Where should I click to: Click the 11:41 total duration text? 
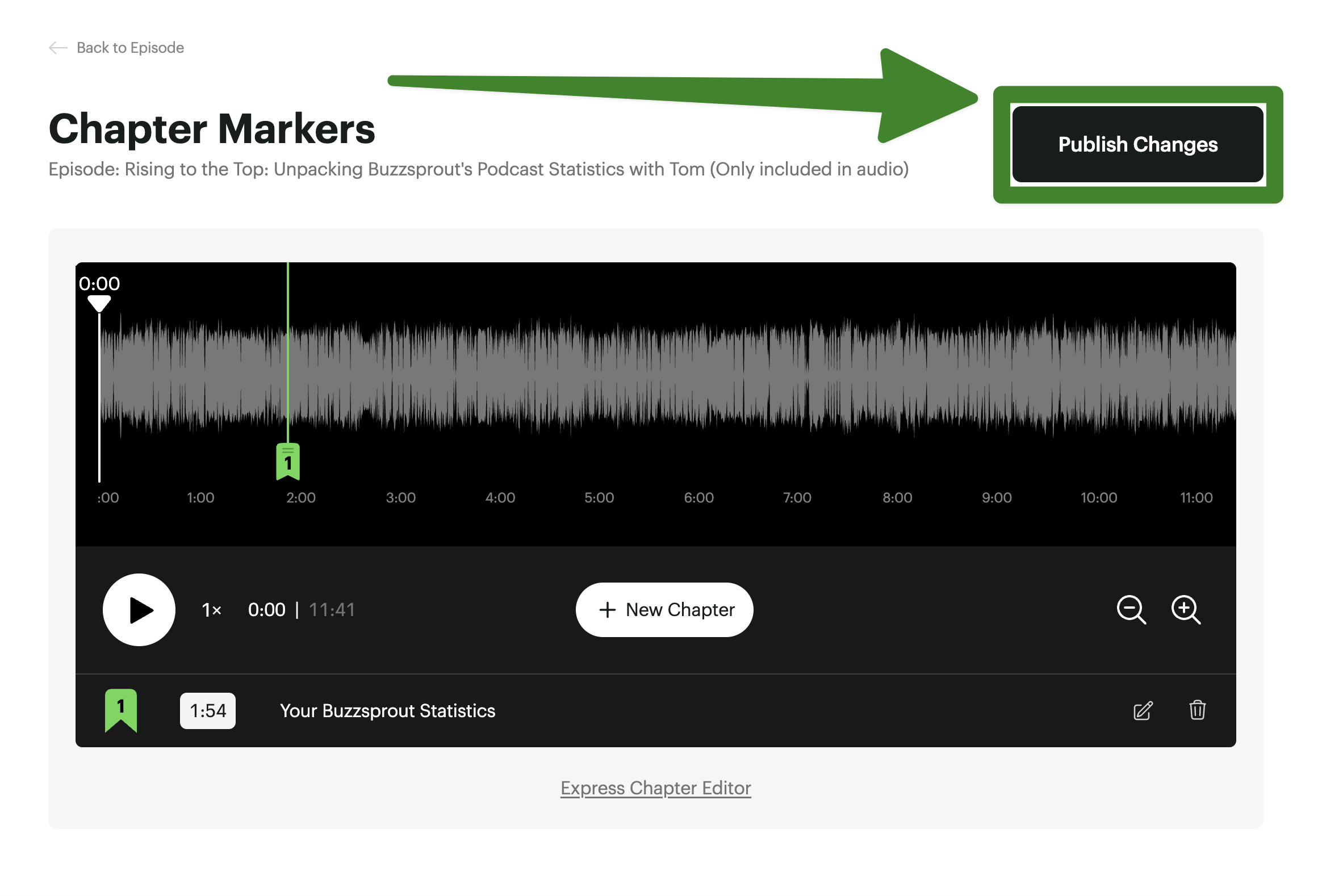332,610
